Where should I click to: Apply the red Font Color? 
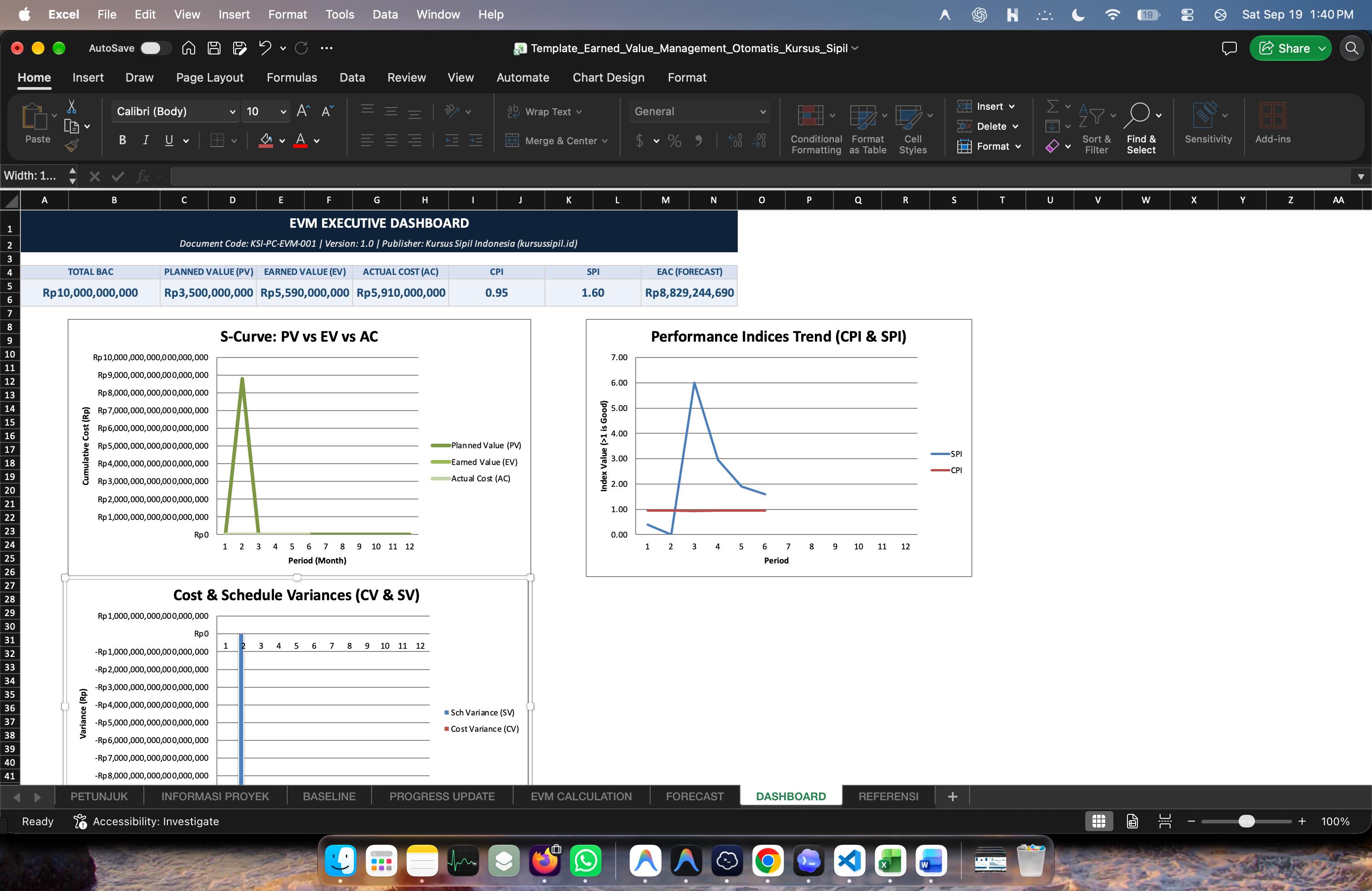point(300,140)
